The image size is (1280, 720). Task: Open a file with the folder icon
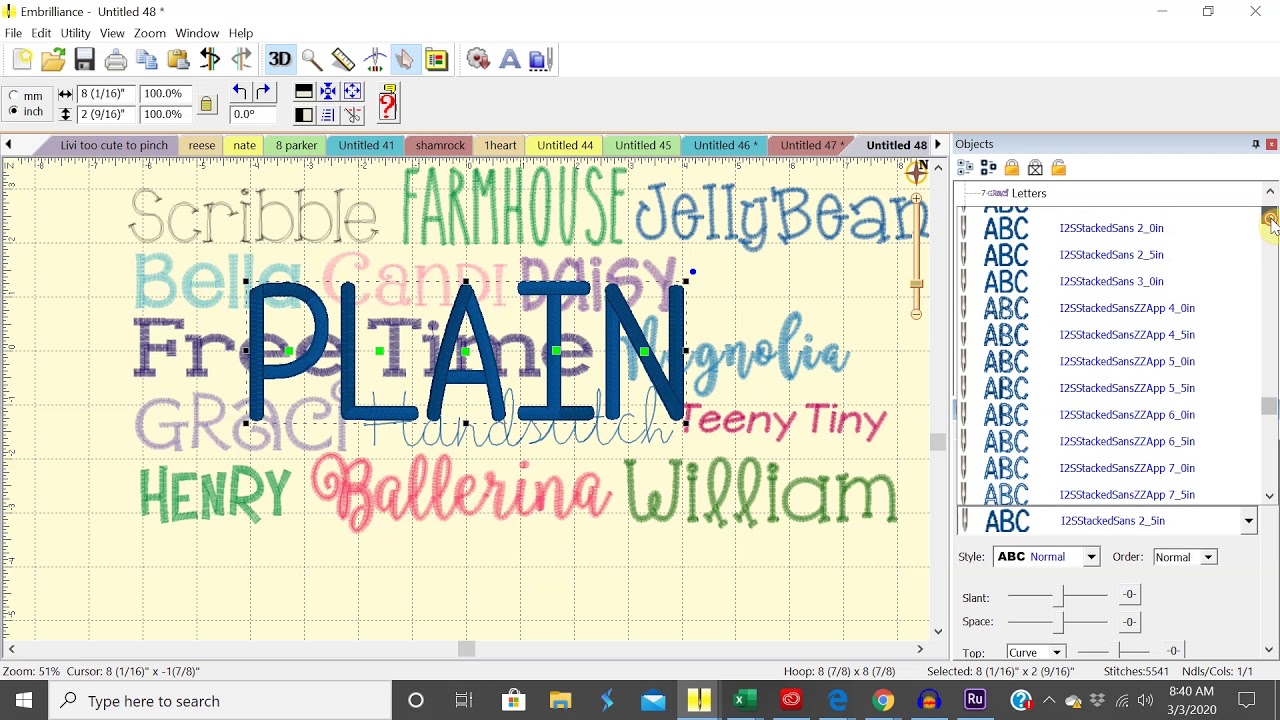point(53,60)
